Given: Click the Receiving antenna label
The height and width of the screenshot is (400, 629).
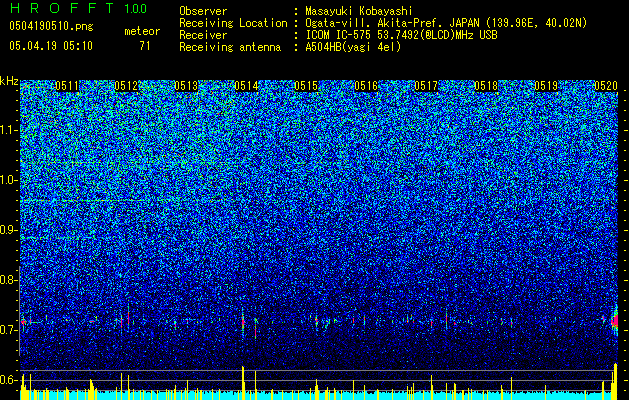Looking at the screenshot, I should 230,47.
